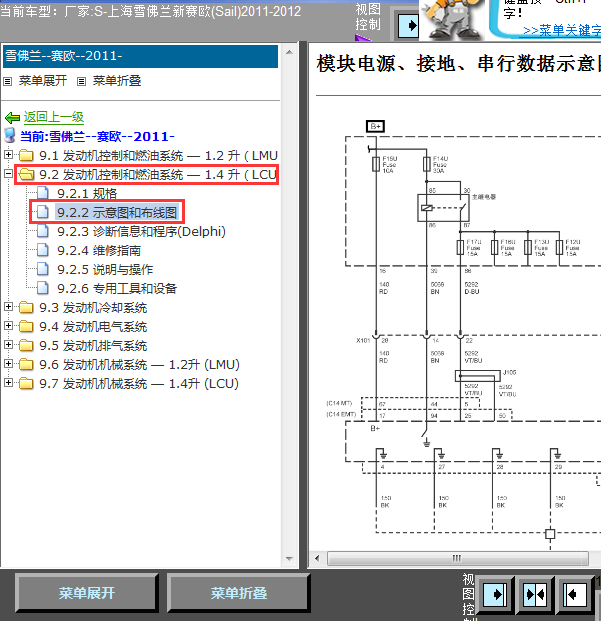Click the document icon of 9.2.2 示意图和布线图
Viewport: 601px width, 621px height.
(42, 212)
